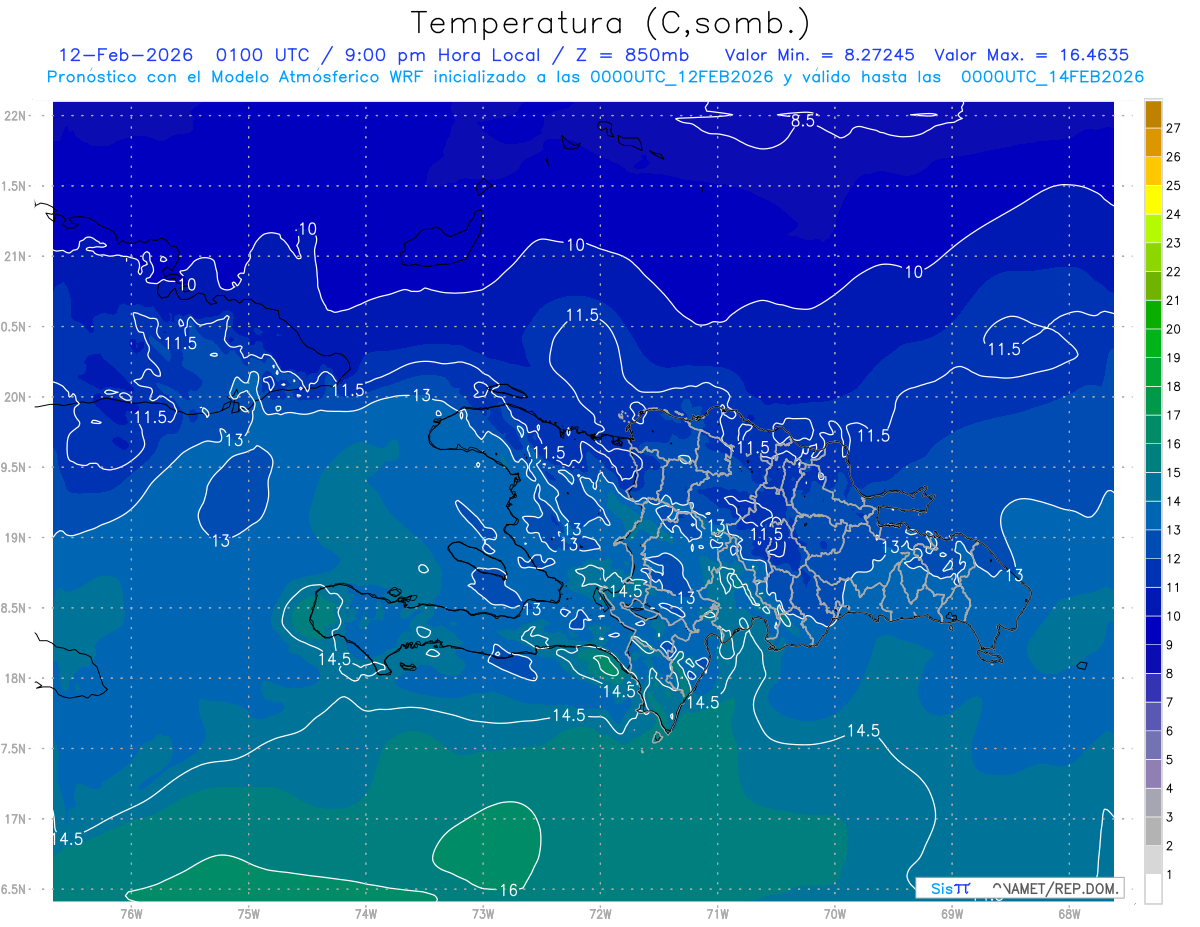Click the '71W' longitude axis label
Screen dimensions: 1200x927
click(x=717, y=913)
